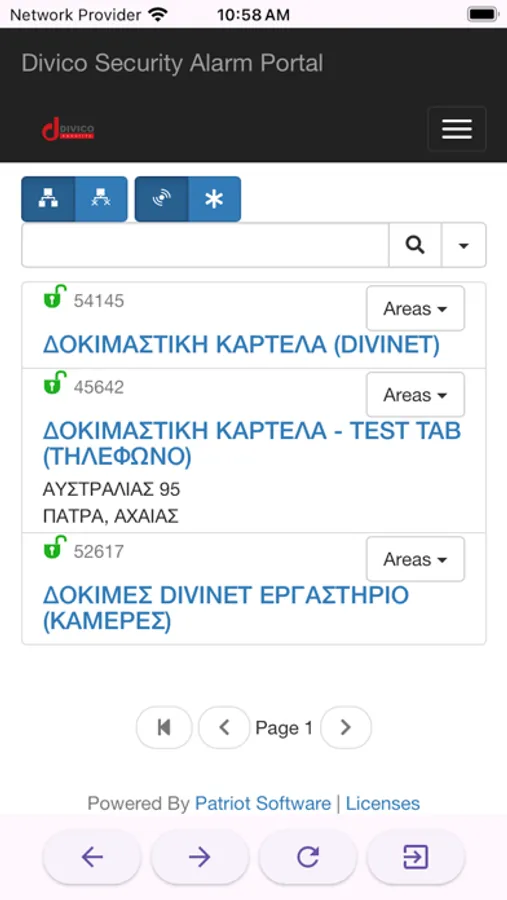Click the green unlocked padlock for 45642
Image resolution: width=507 pixels, height=900 pixels.
55,383
